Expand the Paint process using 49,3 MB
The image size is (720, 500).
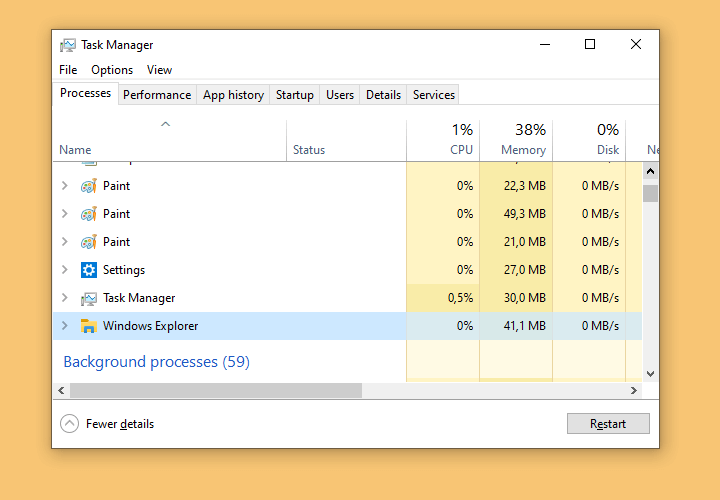[x=65, y=213]
